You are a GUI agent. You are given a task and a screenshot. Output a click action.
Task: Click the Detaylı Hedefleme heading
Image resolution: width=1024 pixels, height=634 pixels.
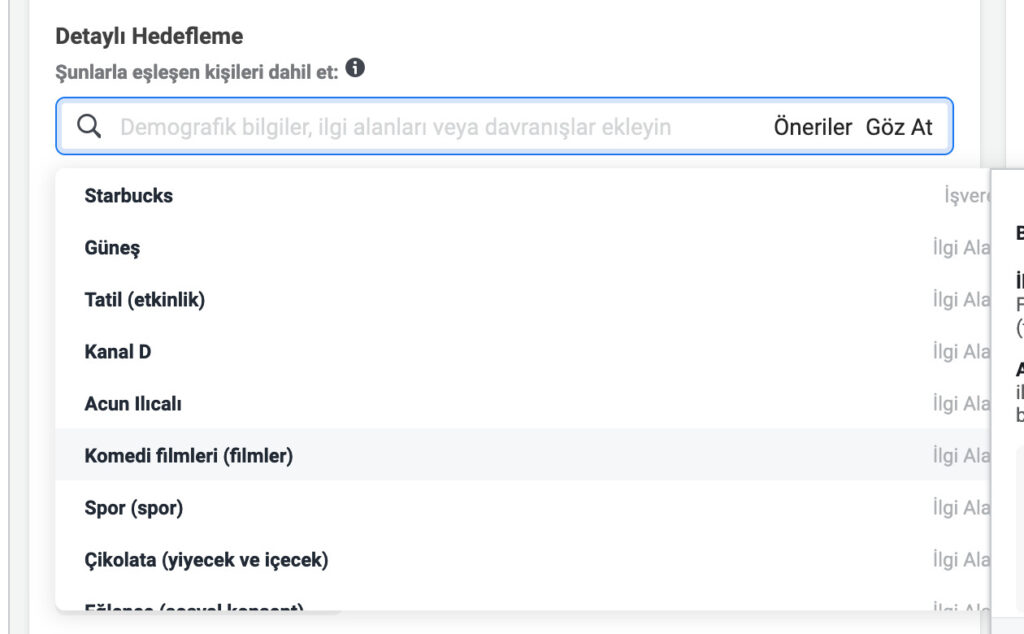149,37
